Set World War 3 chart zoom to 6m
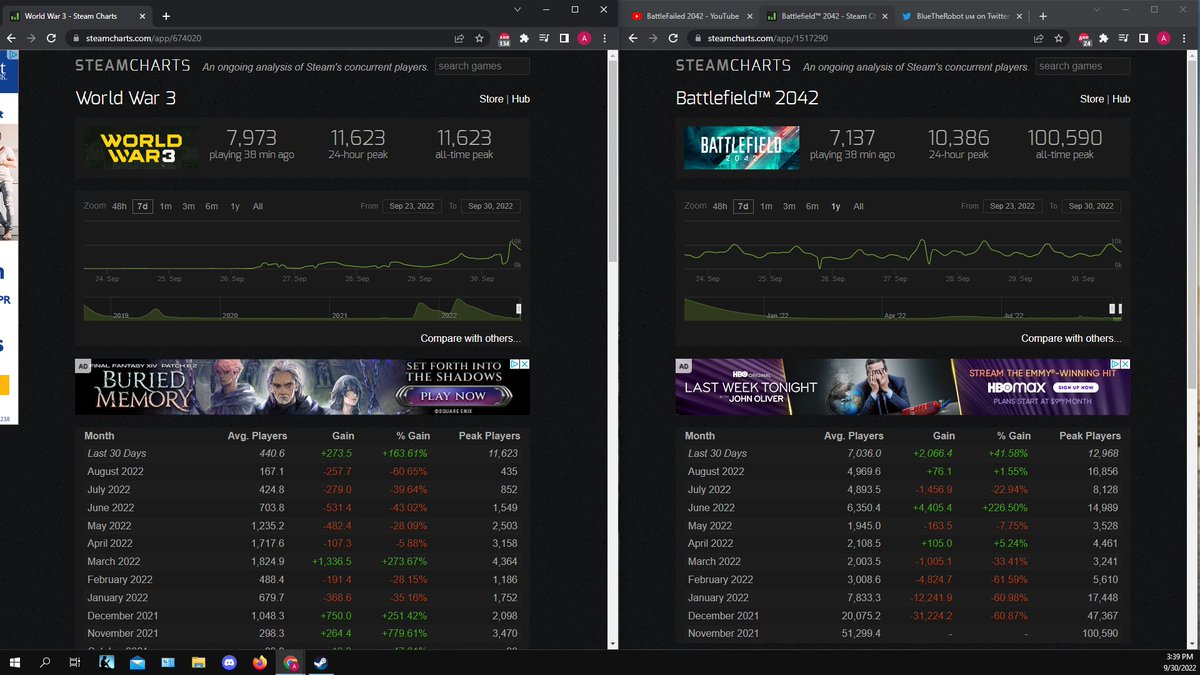 [212, 206]
